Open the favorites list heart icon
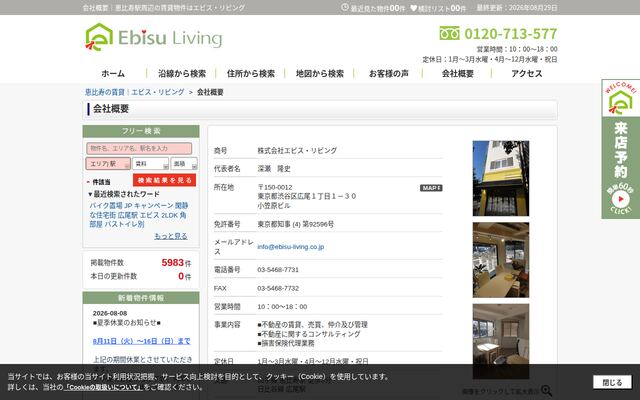640x400 pixels. click(413, 8)
